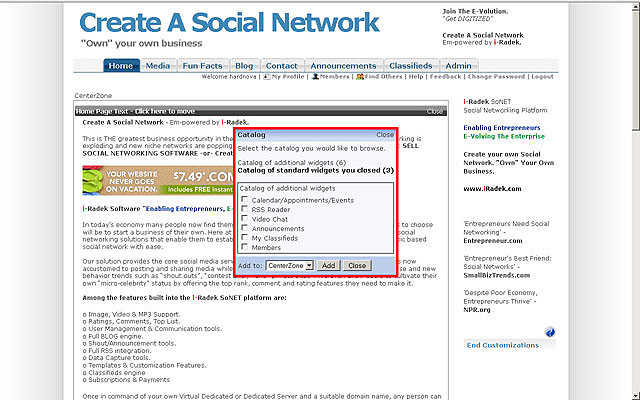Click End Customizations link
This screenshot has height=400, width=640.
pos(501,345)
